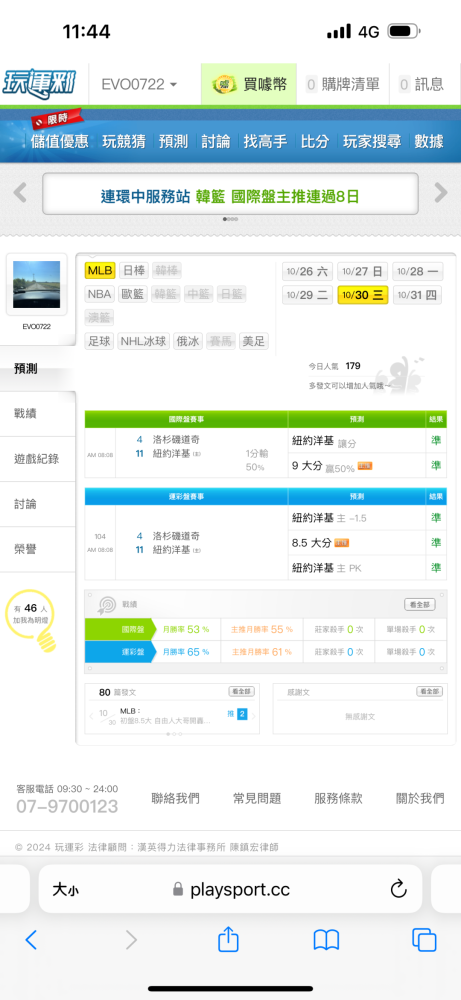Open 購牌清單 purchase list
Screen dimensions: 461x1000
tap(343, 84)
